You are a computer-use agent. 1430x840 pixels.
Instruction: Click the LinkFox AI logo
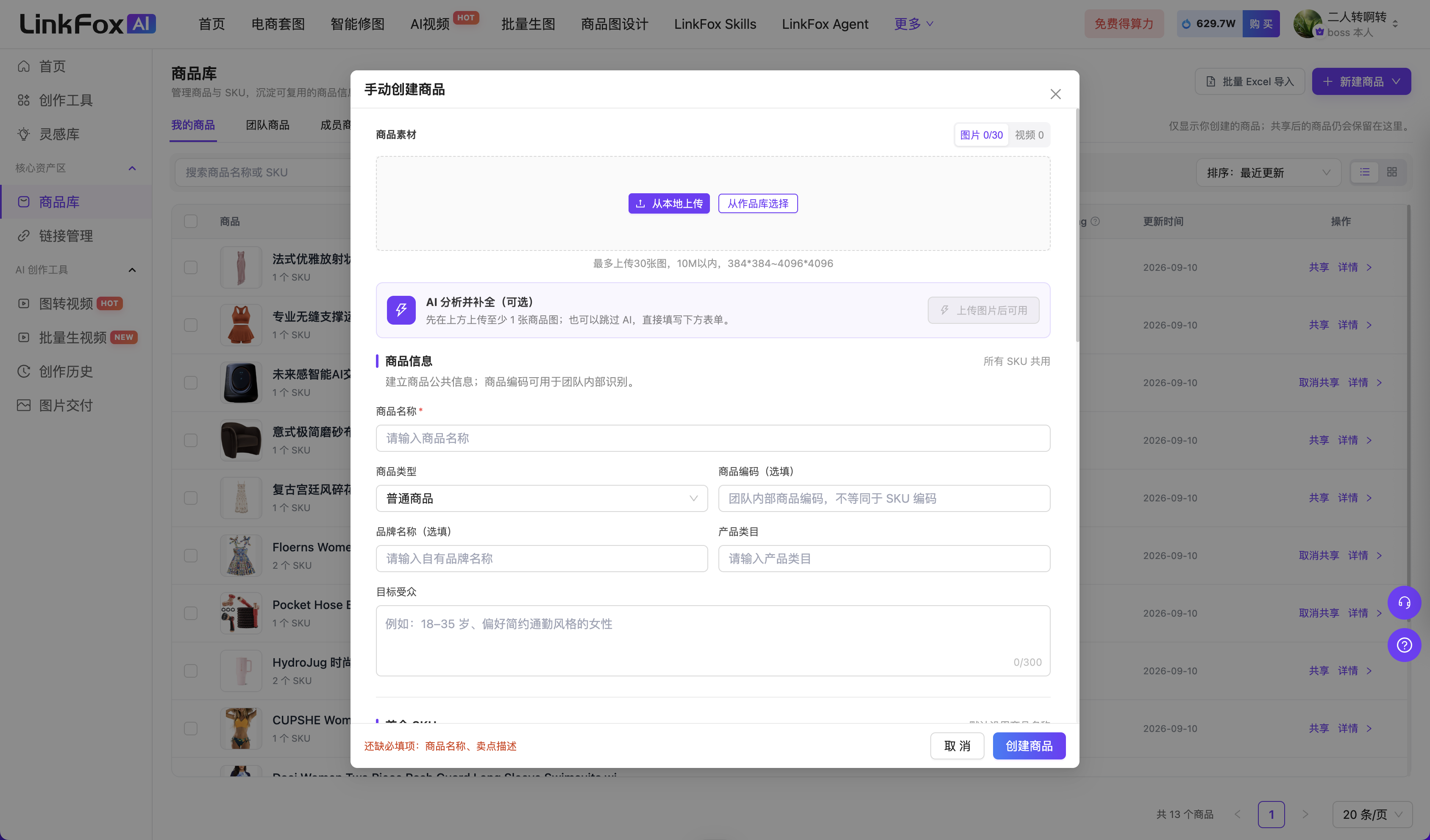click(x=88, y=24)
